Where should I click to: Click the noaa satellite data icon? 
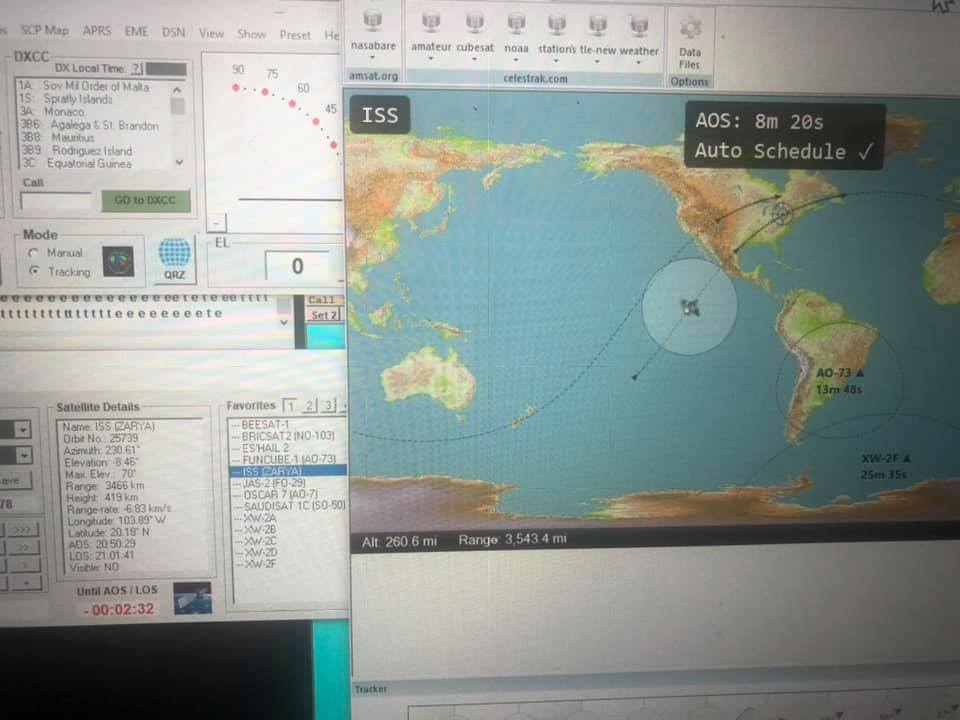coord(516,22)
